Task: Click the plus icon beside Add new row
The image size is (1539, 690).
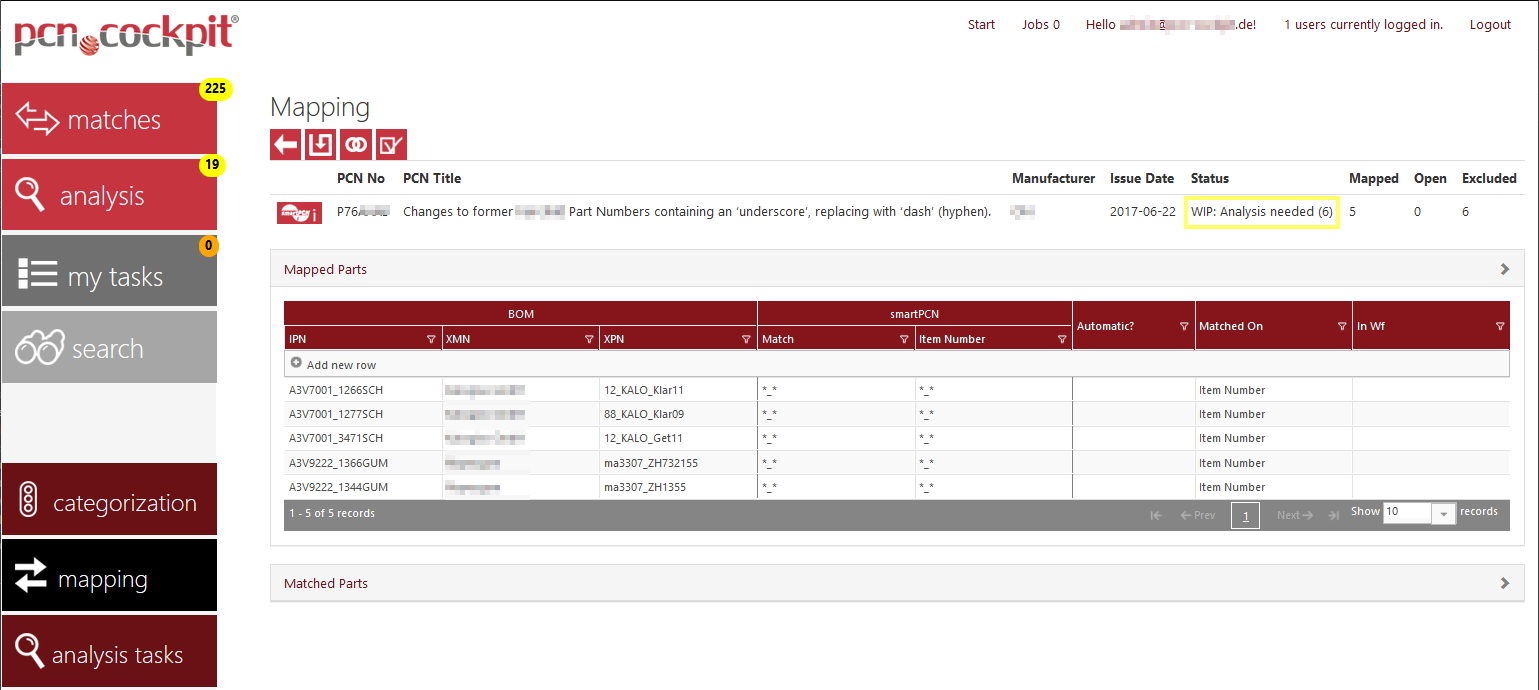Action: [x=296, y=364]
